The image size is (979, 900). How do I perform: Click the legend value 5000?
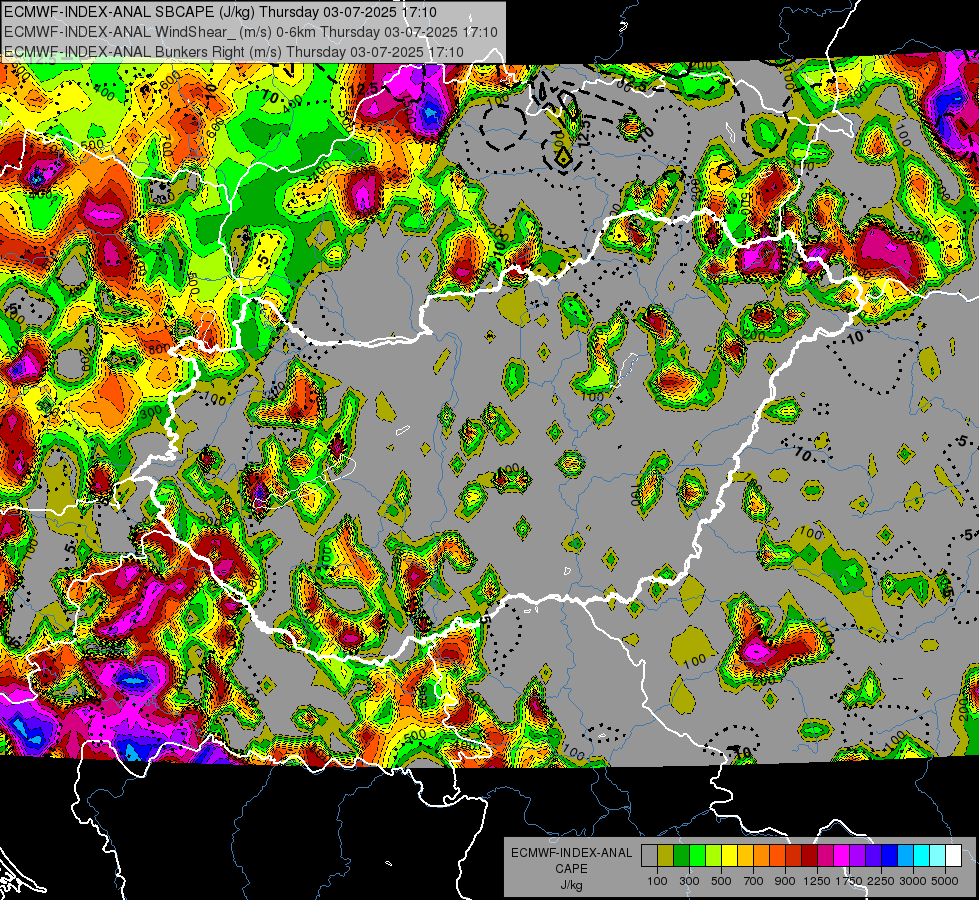[x=945, y=881]
